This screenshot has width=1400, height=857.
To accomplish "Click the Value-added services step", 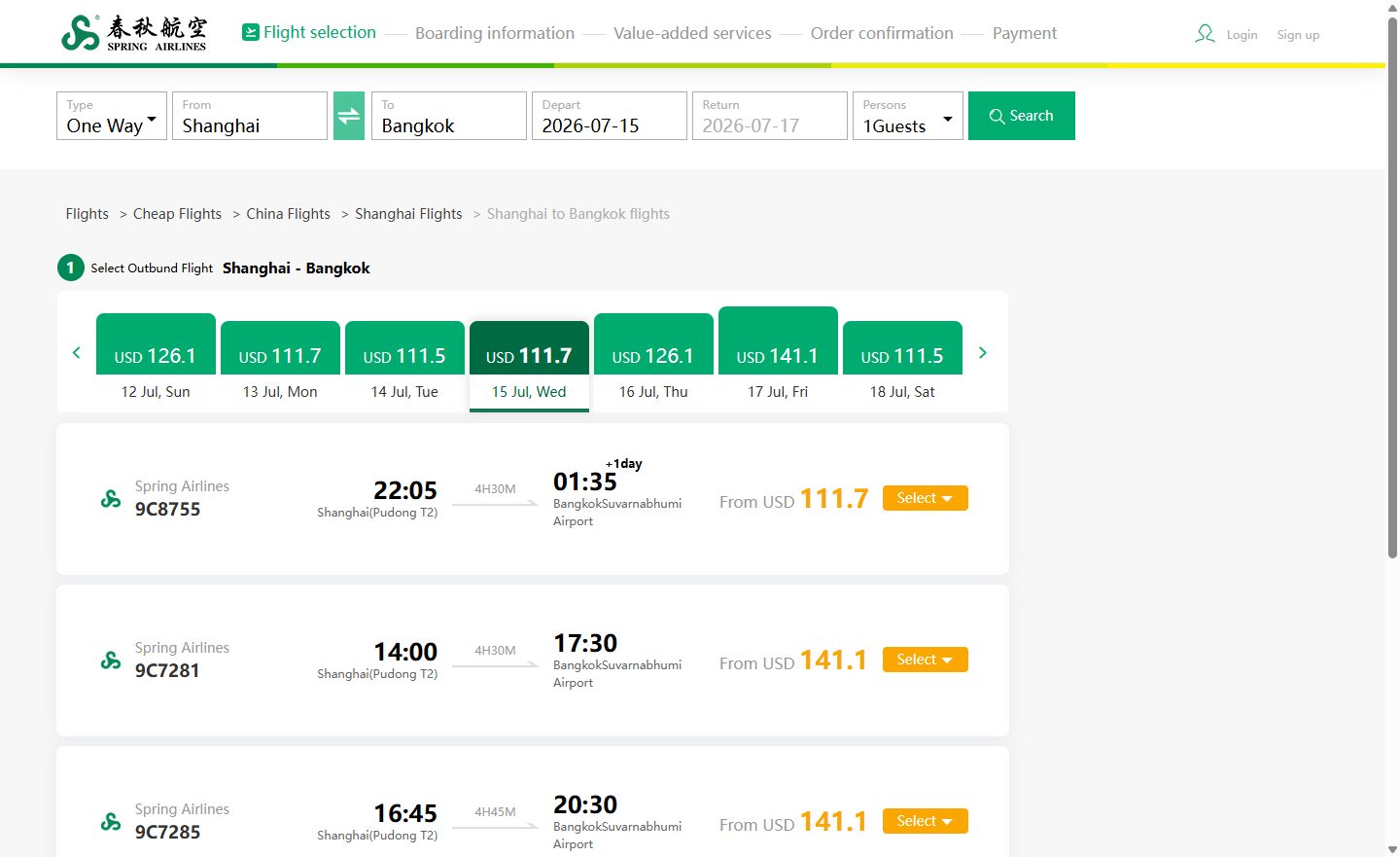I will pos(692,33).
